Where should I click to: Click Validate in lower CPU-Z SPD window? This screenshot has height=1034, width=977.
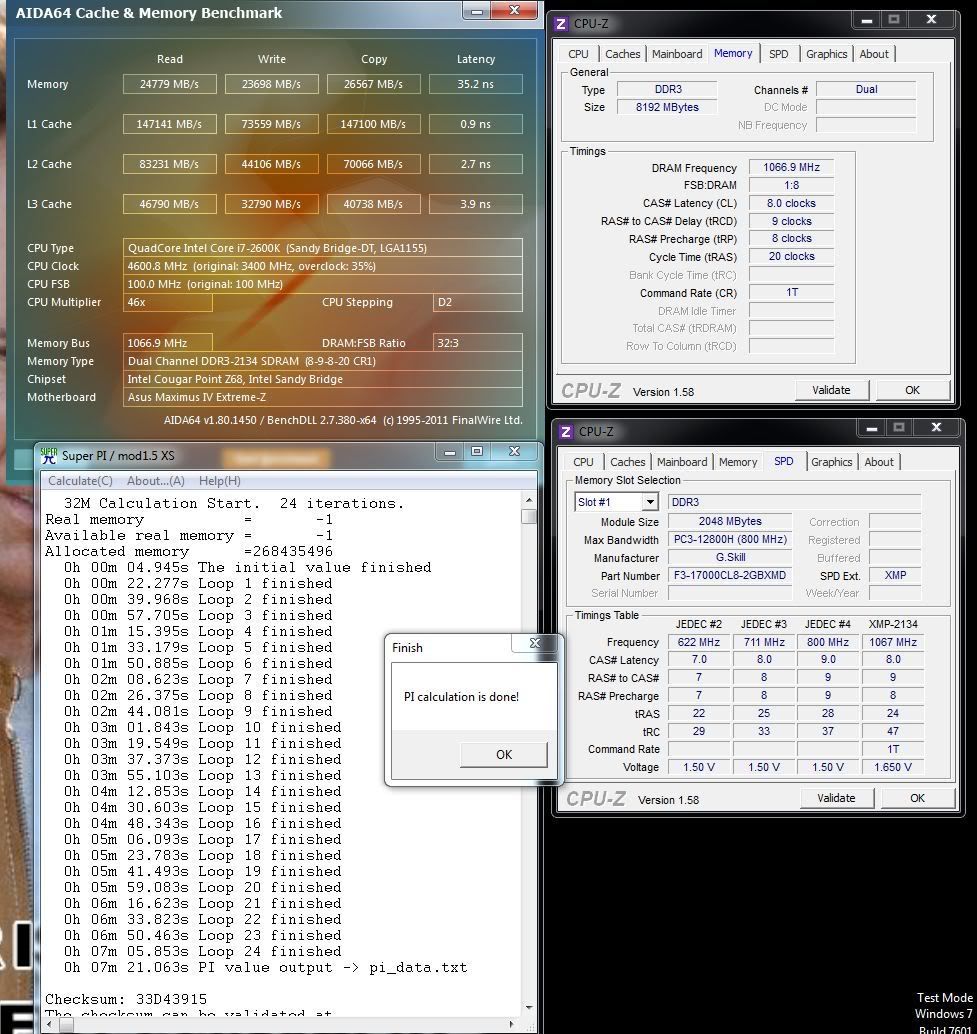click(x=836, y=799)
